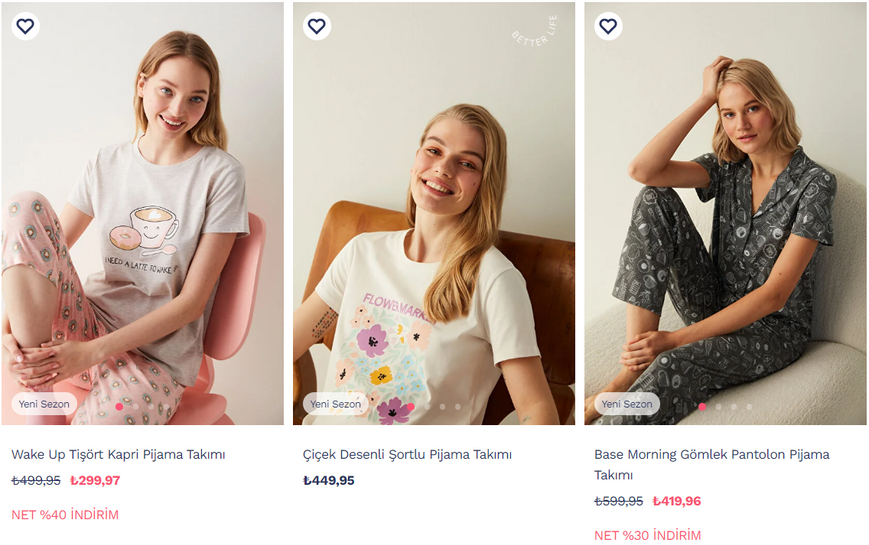The image size is (869, 545).
Task: Add Çiçek Desenli Şortlu set to favorites
Action: coord(316,26)
